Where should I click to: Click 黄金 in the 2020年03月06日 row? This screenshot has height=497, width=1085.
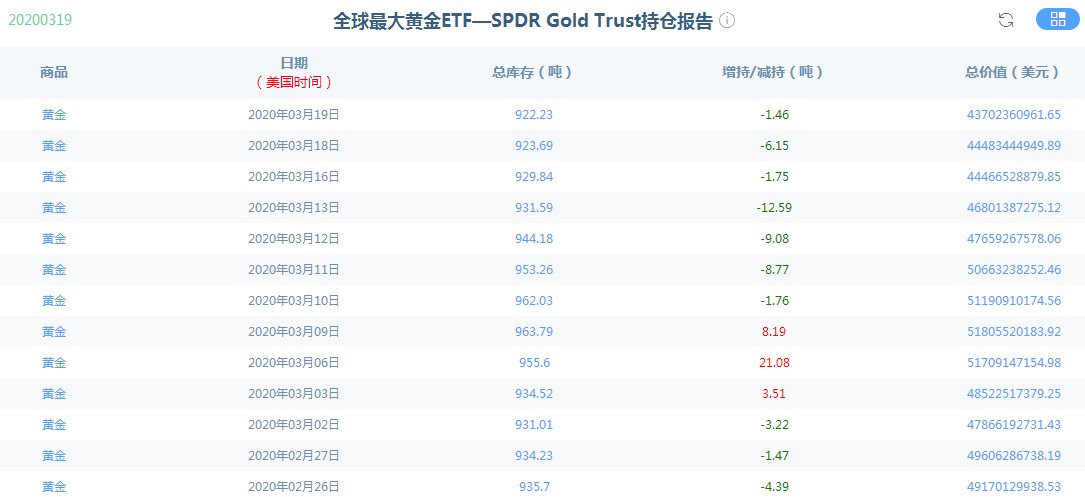tap(54, 363)
